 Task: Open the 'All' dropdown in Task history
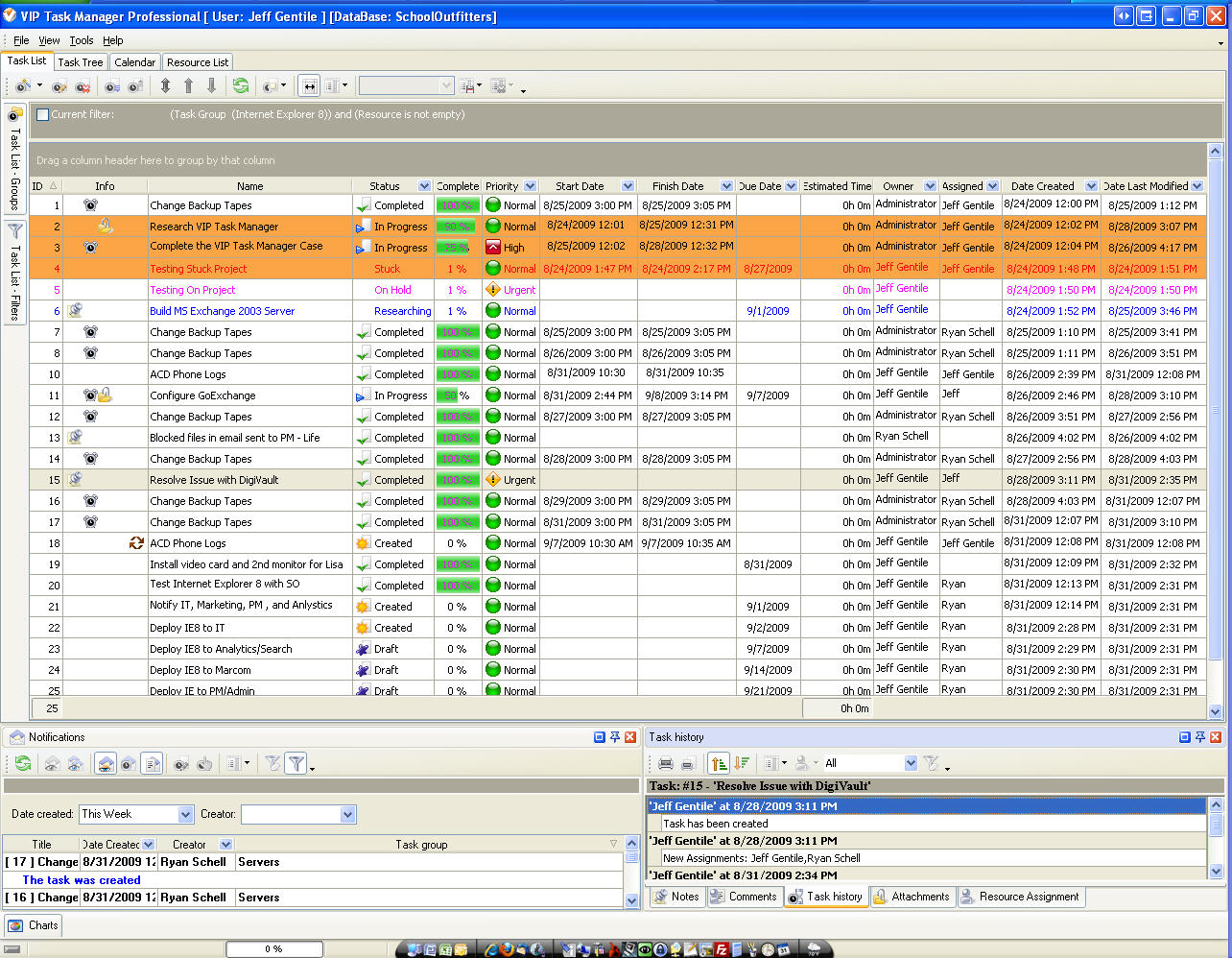point(911,763)
